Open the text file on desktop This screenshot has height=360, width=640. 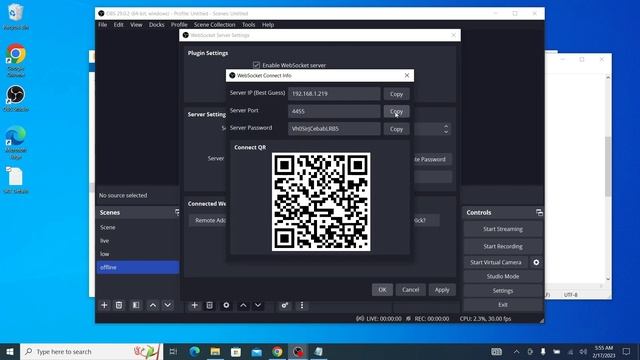pyautogui.click(x=16, y=180)
